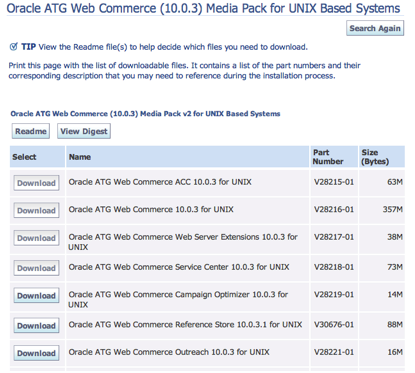415x373 pixels.
Task: Click the TIP checkmark icon
Action: click(14, 47)
